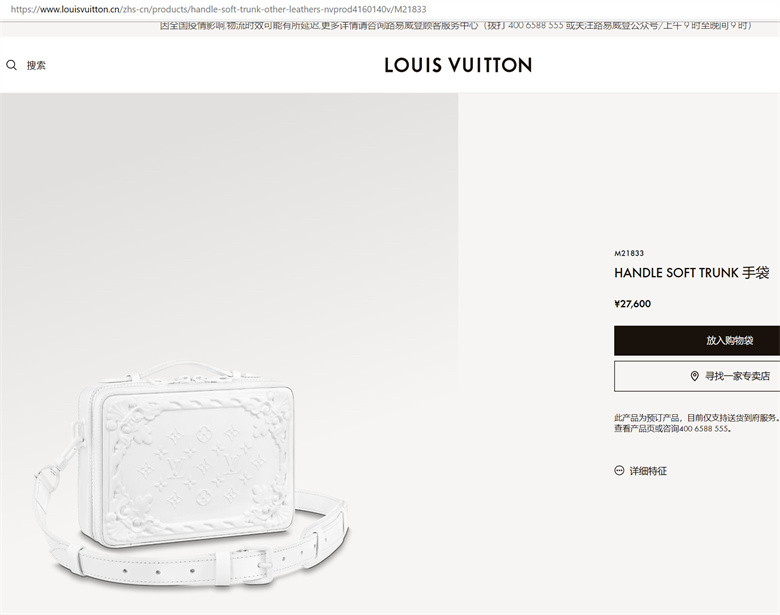Image resolution: width=780 pixels, height=615 pixels.
Task: Focus the URL address bar
Action: [218, 9]
